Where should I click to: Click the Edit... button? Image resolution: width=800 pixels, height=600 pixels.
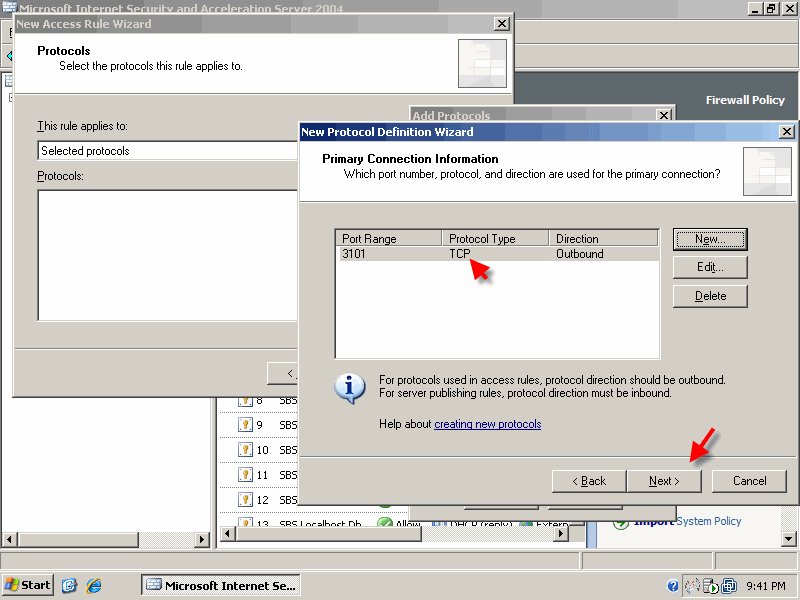[710, 267]
